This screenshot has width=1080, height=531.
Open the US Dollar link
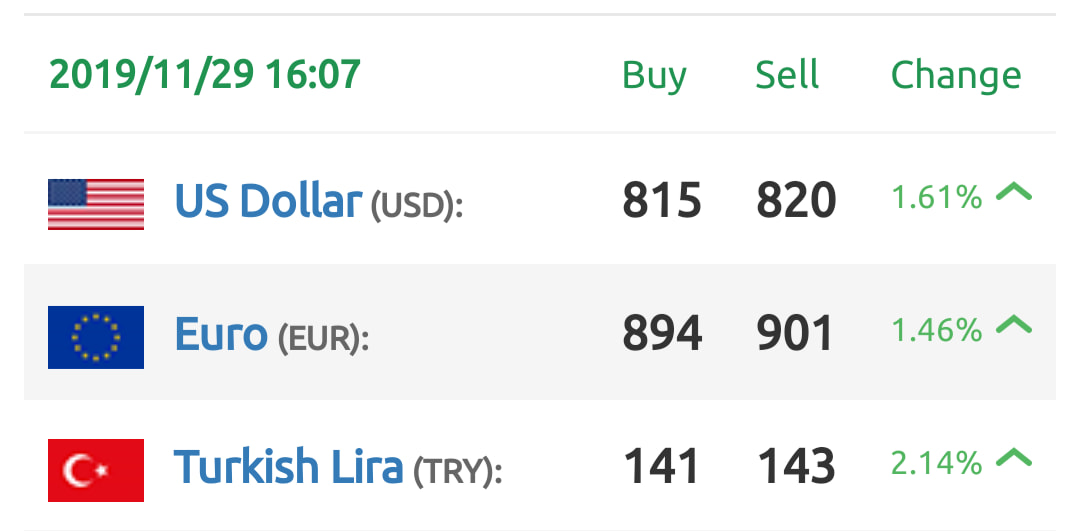[269, 200]
